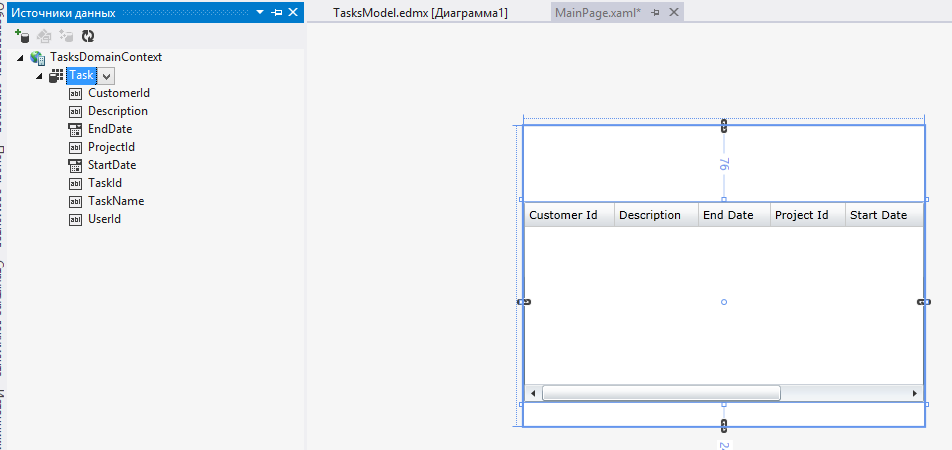
Task: Click the DataGrid horizontal scrollbar thumb
Action: tap(661, 393)
